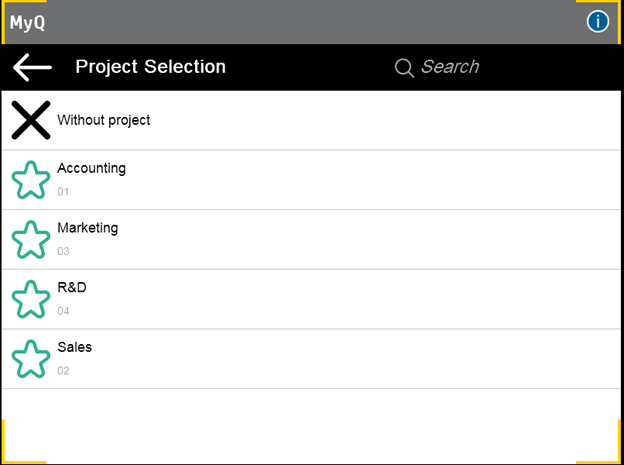624x465 pixels.
Task: Click project code 03 under Marketing
Action: (63, 251)
